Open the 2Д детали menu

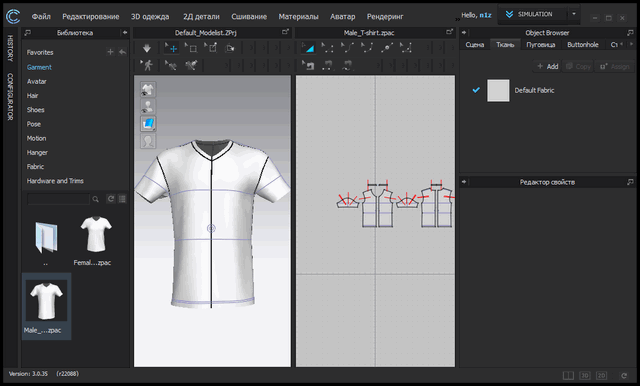(201, 17)
